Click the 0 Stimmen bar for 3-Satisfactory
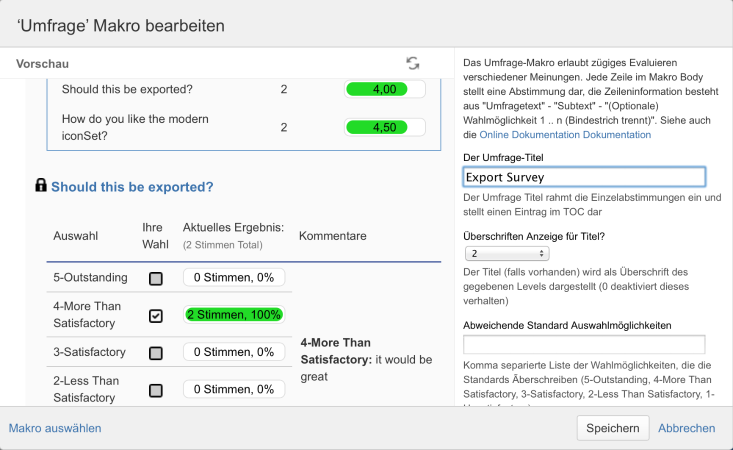This screenshot has width=733, height=450. pos(234,352)
